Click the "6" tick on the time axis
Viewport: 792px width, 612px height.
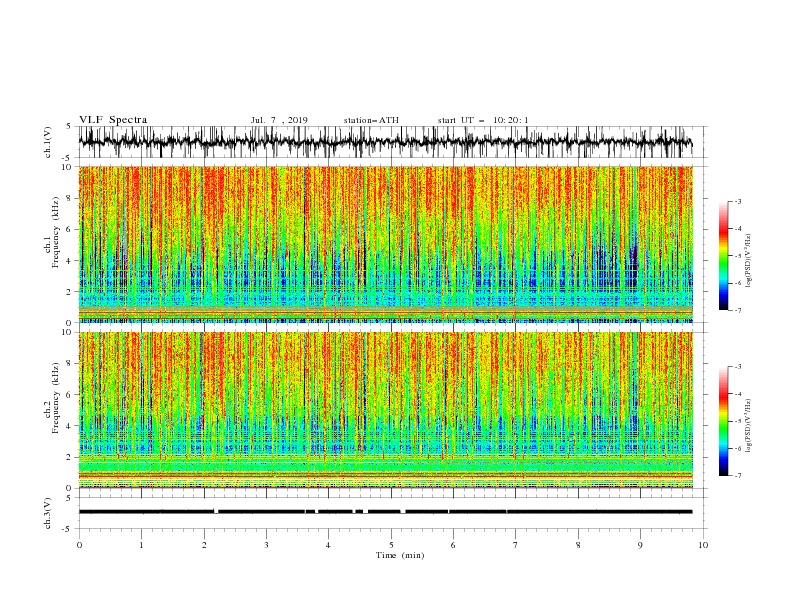[453, 545]
